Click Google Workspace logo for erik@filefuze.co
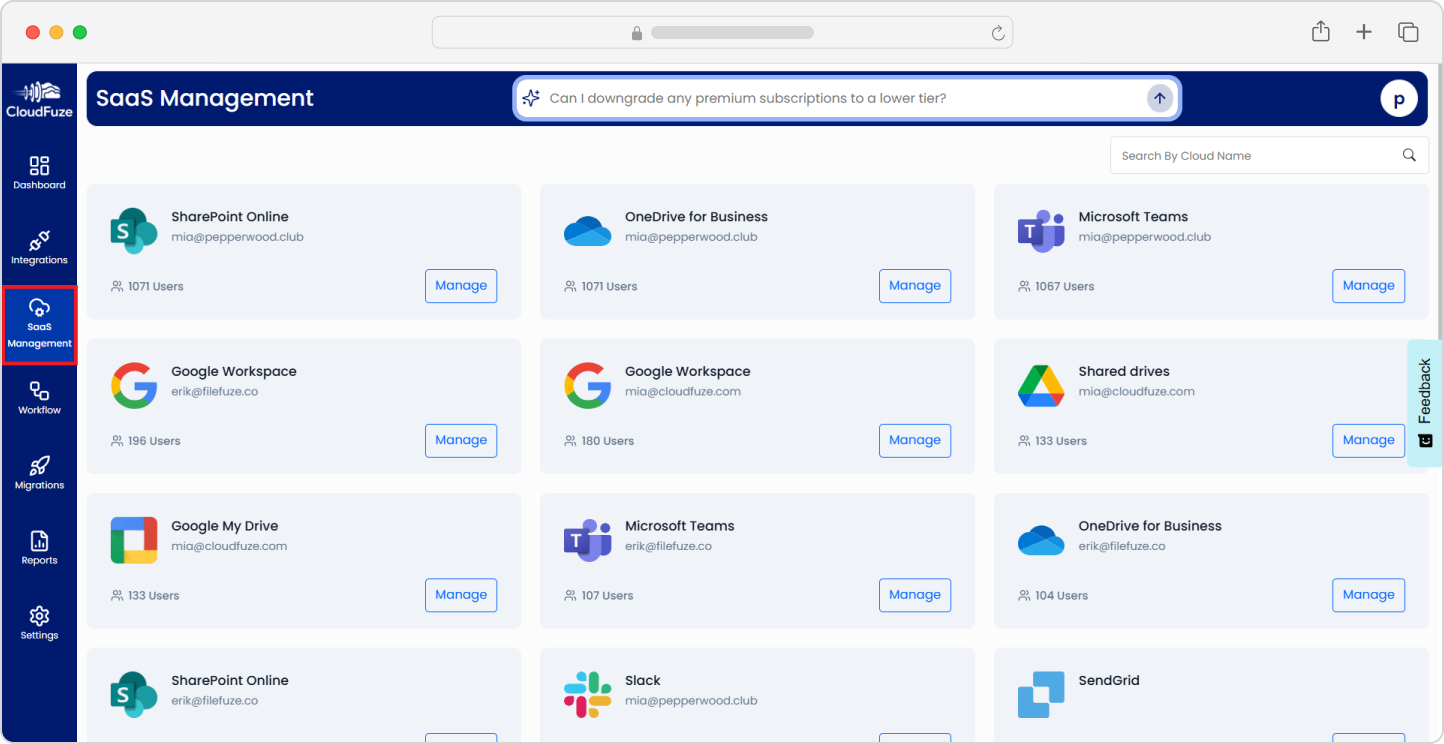Image resolution: width=1444 pixels, height=744 pixels. pos(134,386)
